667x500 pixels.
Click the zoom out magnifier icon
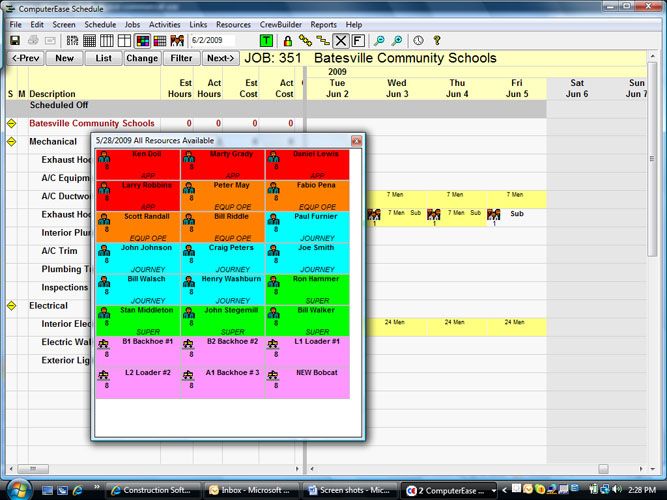(x=379, y=40)
